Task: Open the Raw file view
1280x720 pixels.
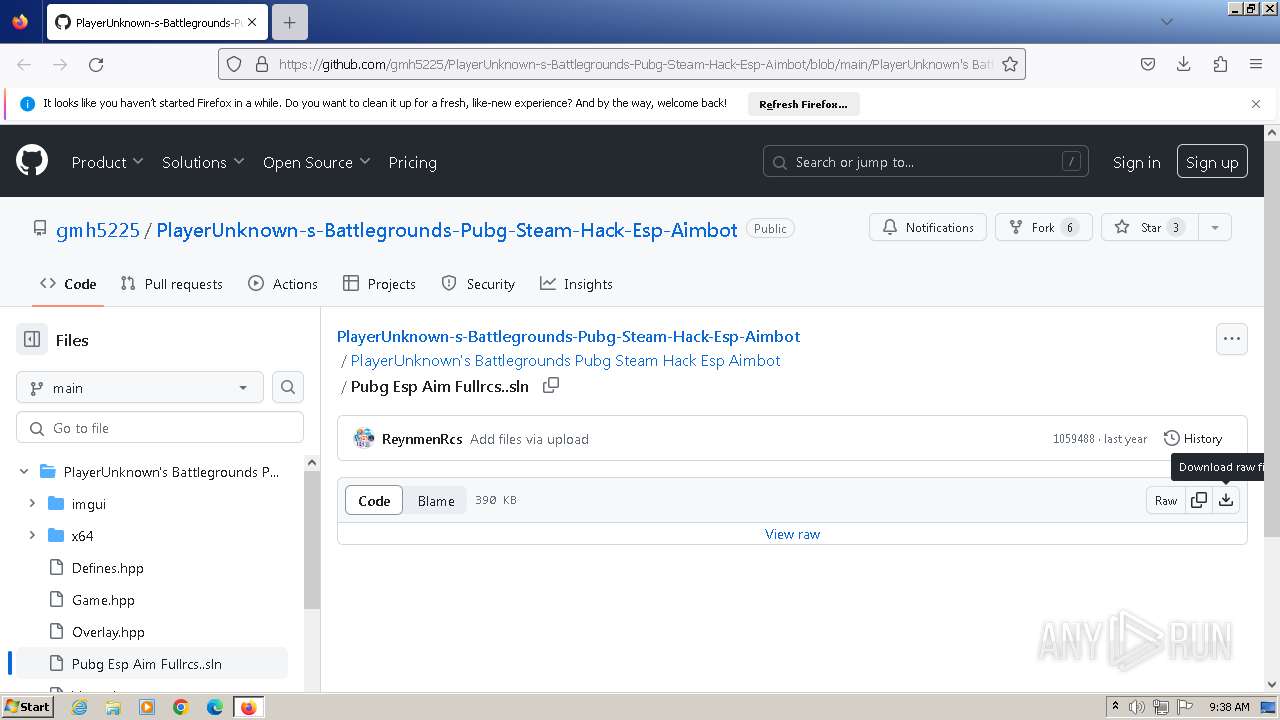Action: tap(1166, 500)
